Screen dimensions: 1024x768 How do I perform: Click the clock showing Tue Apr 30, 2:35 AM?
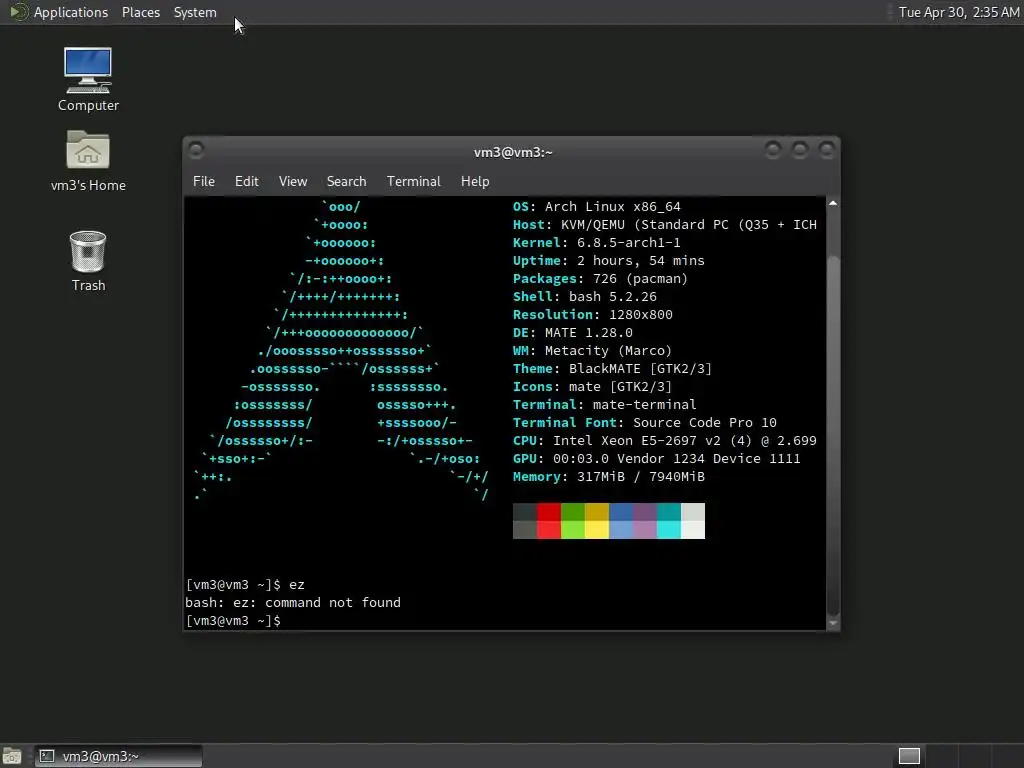(959, 12)
